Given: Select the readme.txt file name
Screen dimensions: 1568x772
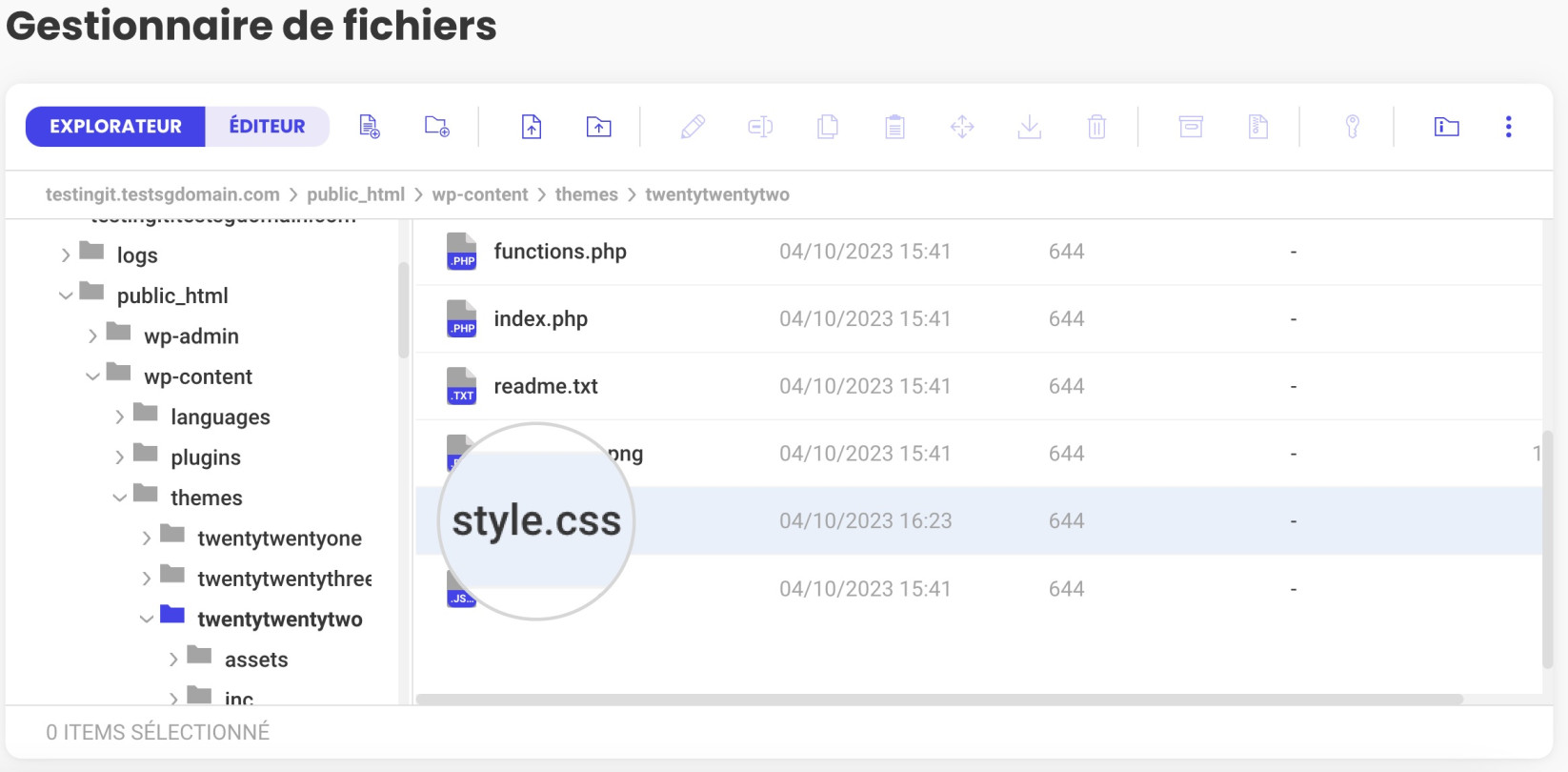Looking at the screenshot, I should (546, 386).
